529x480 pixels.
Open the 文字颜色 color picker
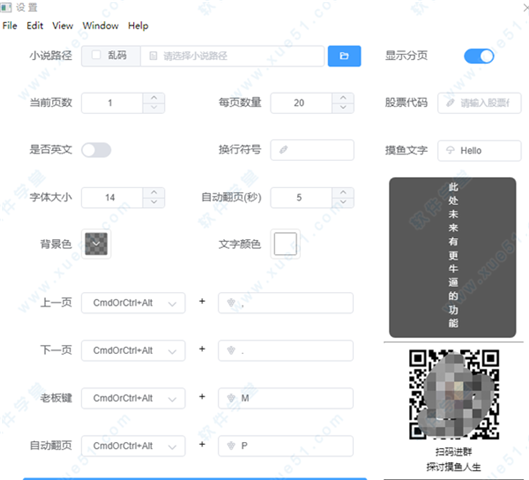pyautogui.click(x=285, y=244)
